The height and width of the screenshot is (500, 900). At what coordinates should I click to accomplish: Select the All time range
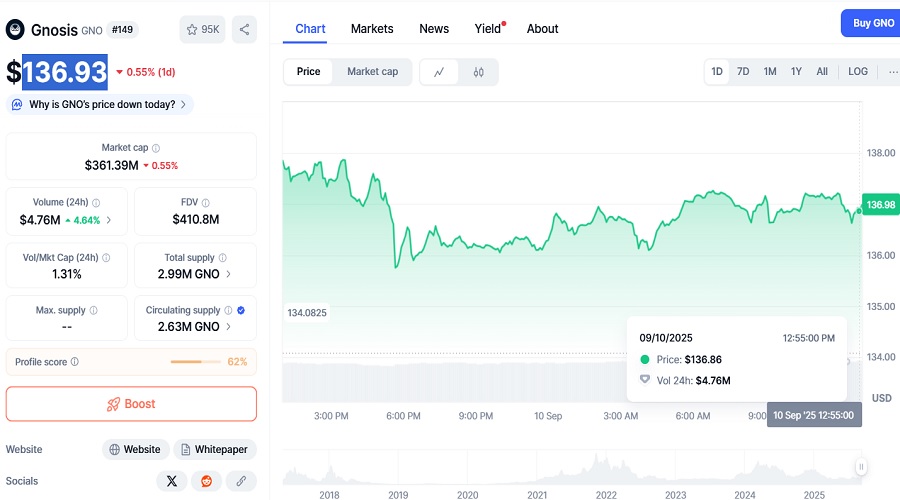click(x=822, y=72)
